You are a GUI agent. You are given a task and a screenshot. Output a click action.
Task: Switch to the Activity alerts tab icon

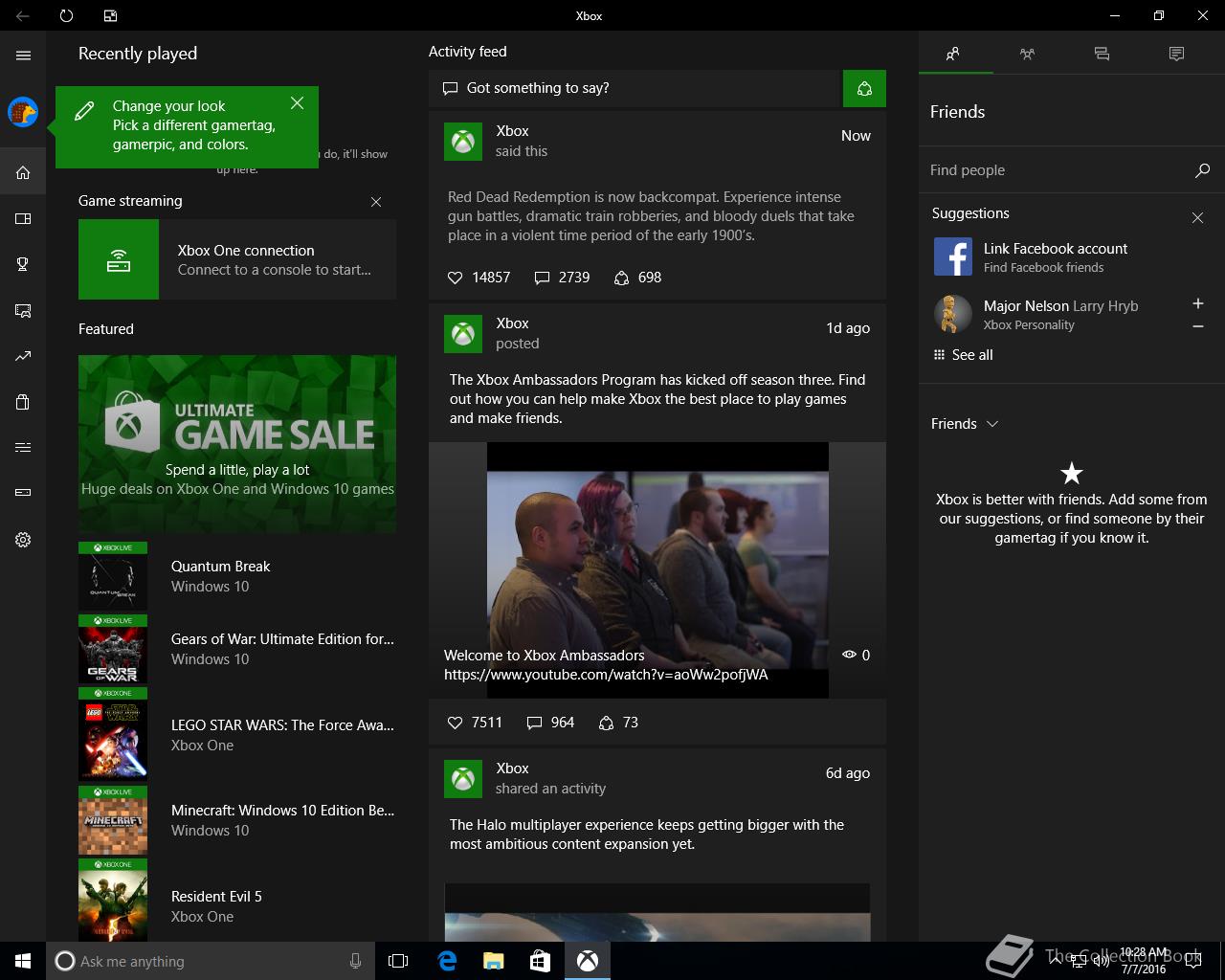tap(1176, 54)
